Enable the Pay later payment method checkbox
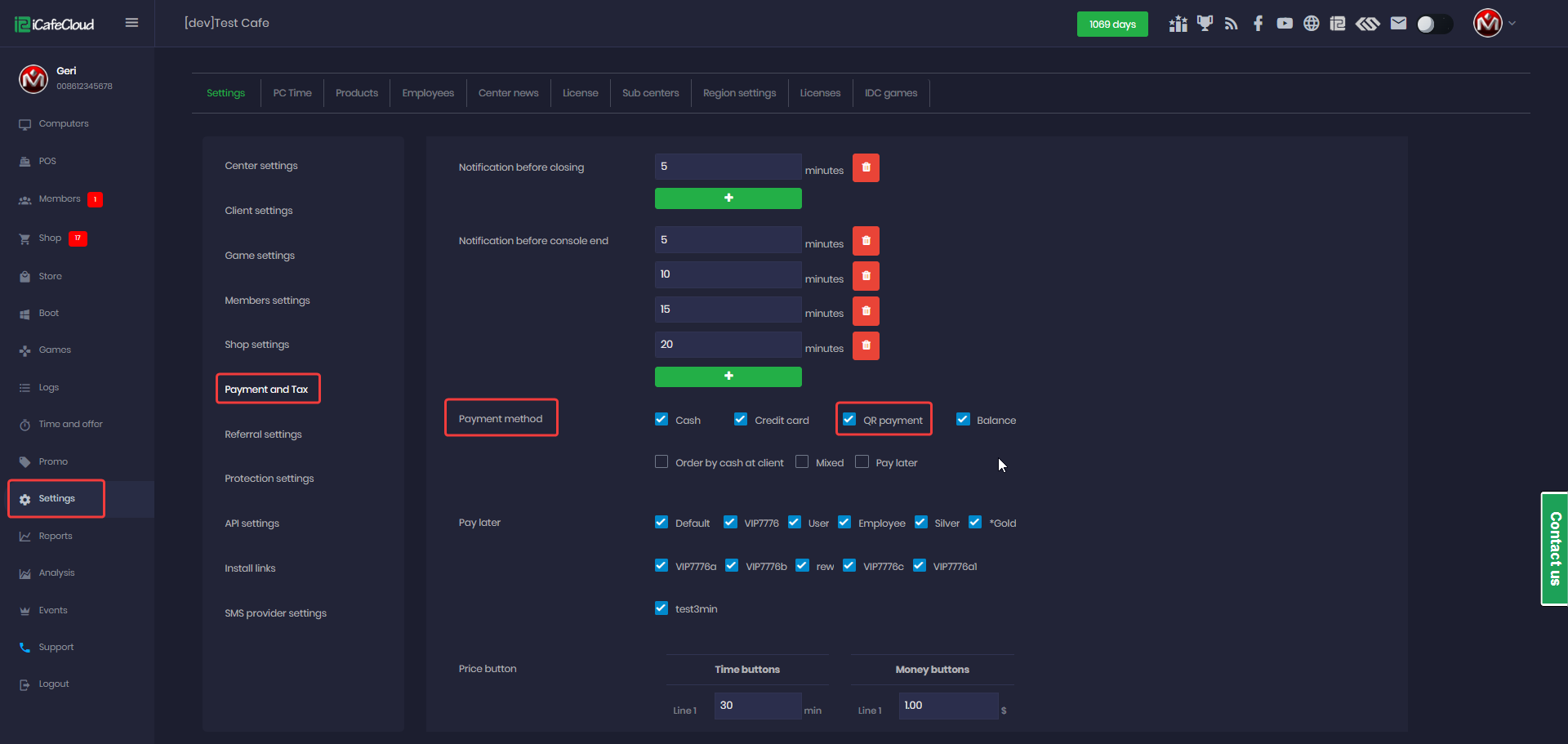The width and height of the screenshot is (1568, 744). pos(862,462)
